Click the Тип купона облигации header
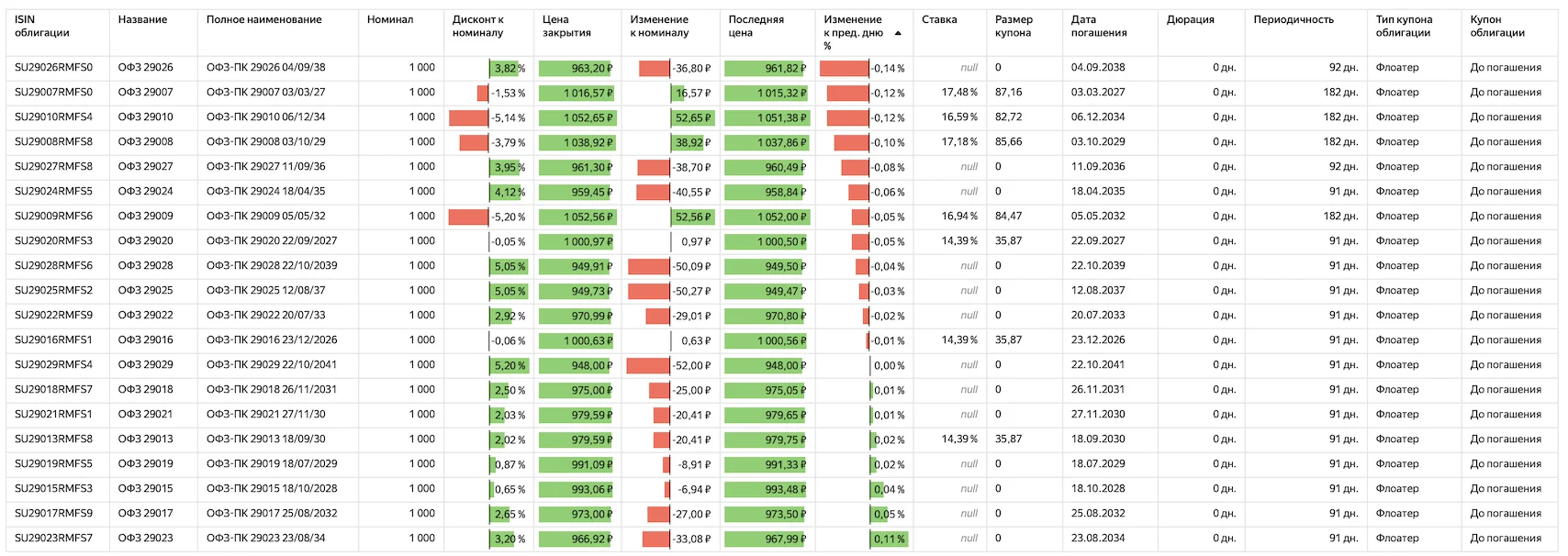This screenshot has width=1568, height=556. pyautogui.click(x=1404, y=26)
